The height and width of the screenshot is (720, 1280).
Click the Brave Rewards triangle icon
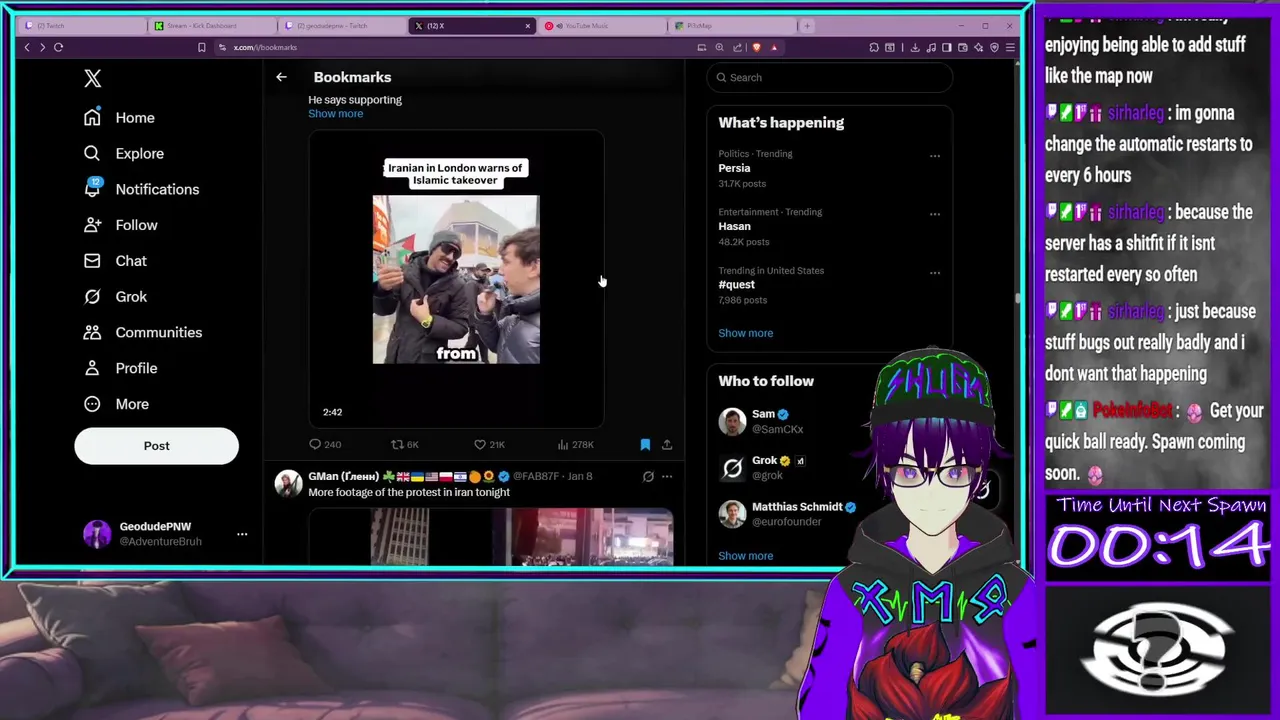774,47
